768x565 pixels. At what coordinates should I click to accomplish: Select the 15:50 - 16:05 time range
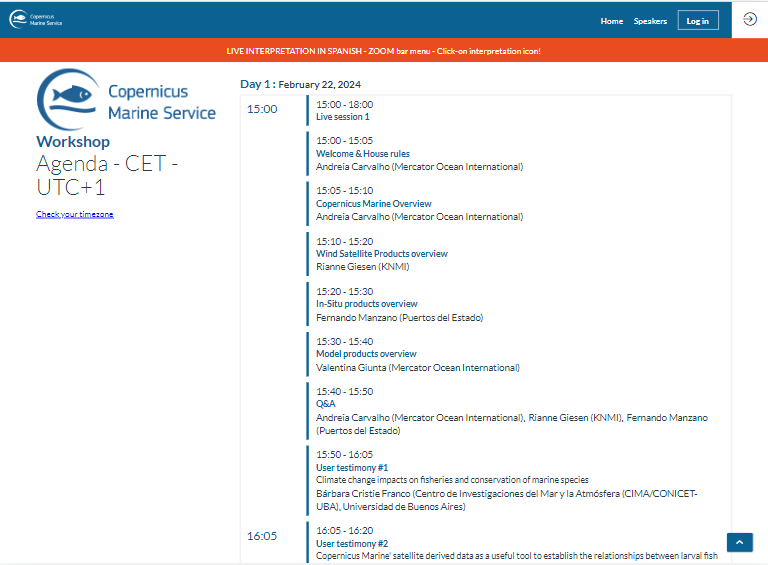click(344, 454)
